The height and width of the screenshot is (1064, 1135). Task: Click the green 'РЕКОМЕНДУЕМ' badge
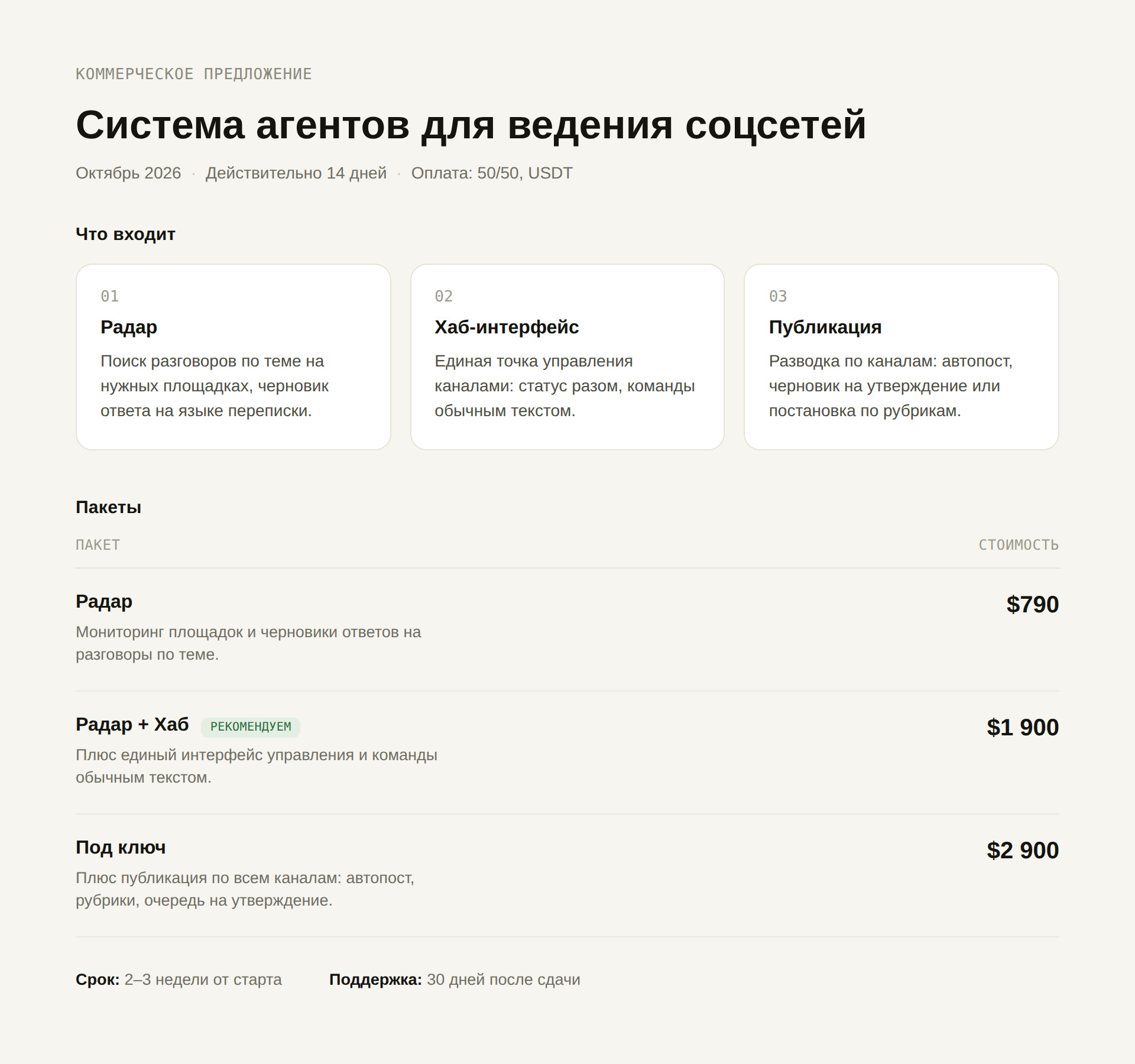point(251,726)
